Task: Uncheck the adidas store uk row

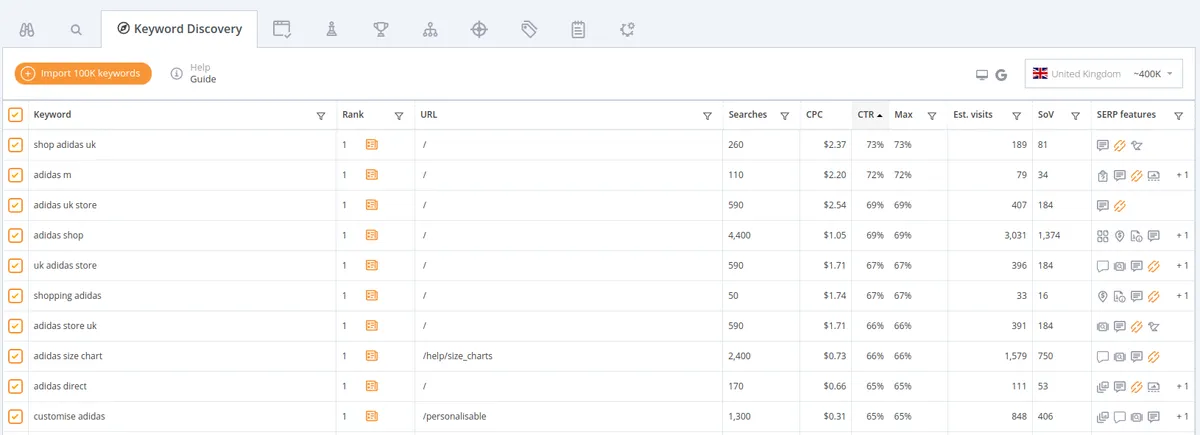Action: (15, 325)
